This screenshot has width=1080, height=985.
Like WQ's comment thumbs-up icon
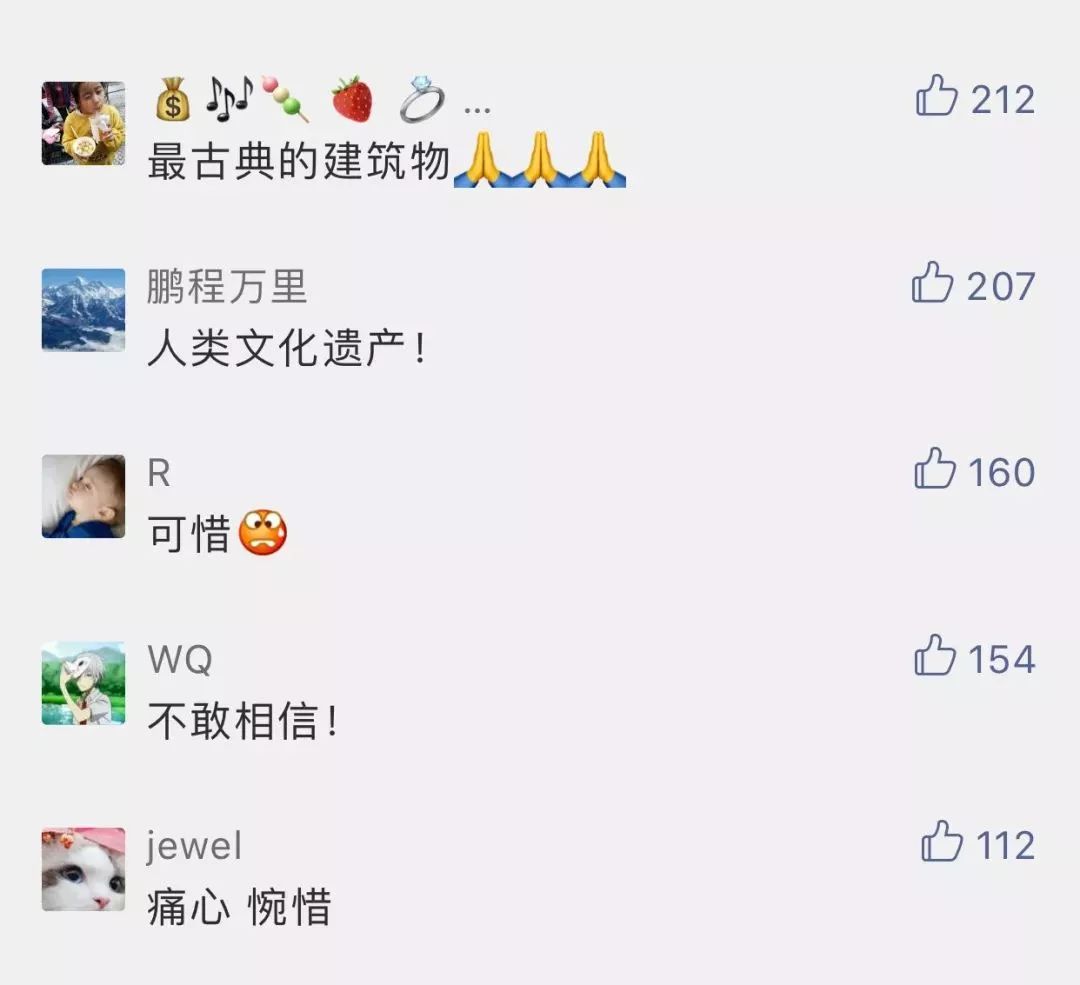[935, 655]
